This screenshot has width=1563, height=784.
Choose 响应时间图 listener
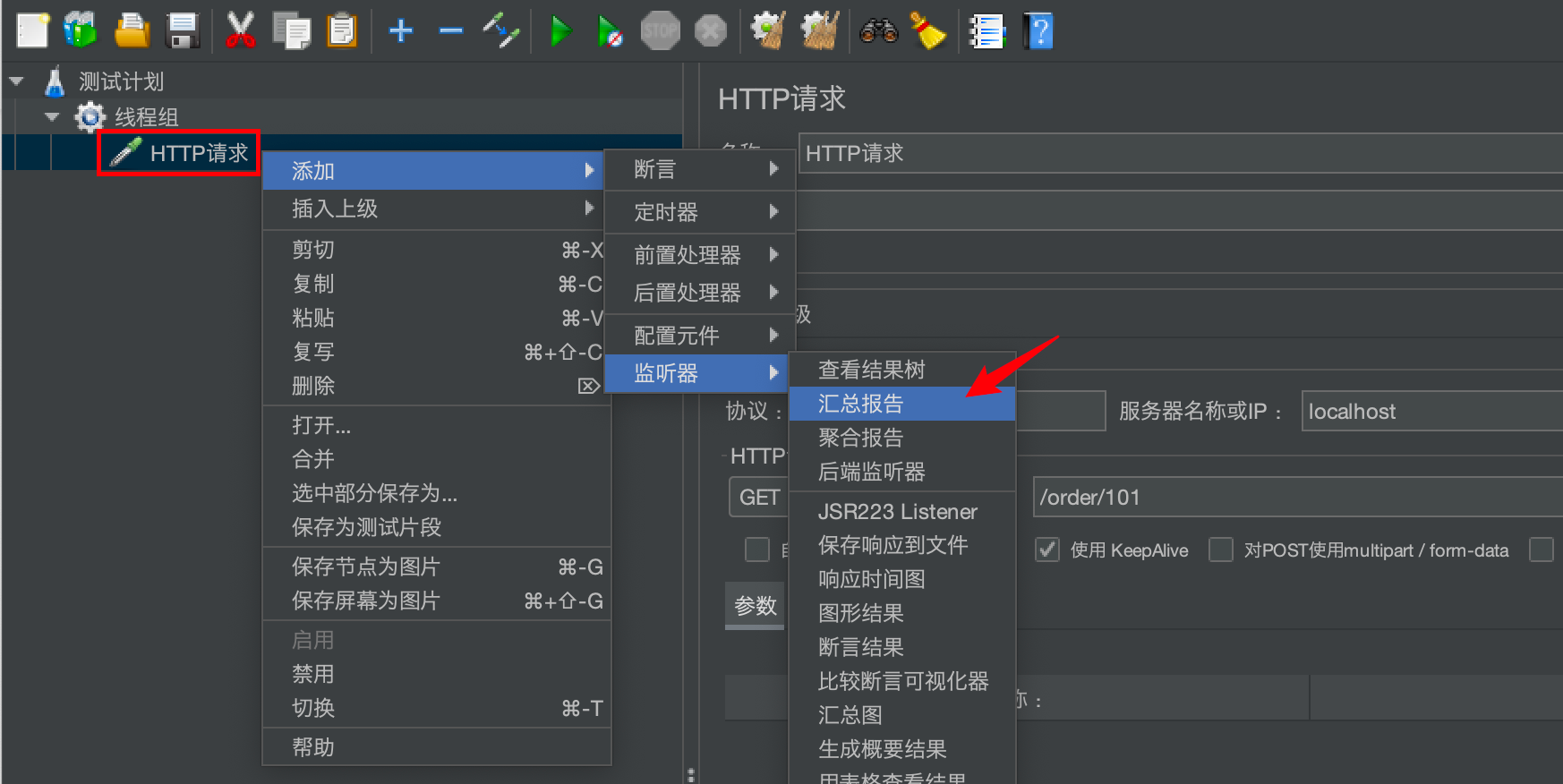coord(902,579)
